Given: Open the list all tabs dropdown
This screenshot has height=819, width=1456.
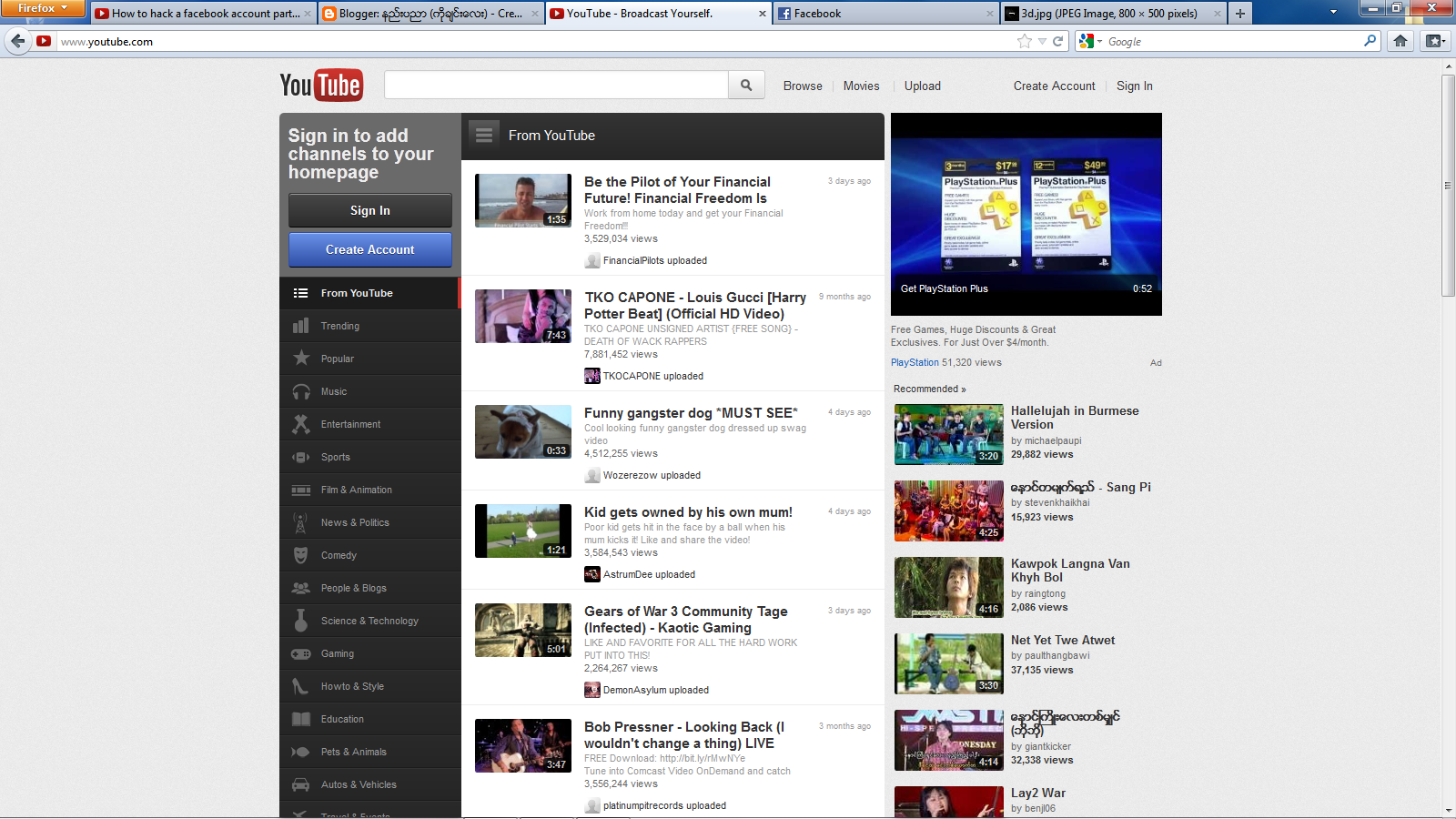Looking at the screenshot, I should pyautogui.click(x=1333, y=13).
